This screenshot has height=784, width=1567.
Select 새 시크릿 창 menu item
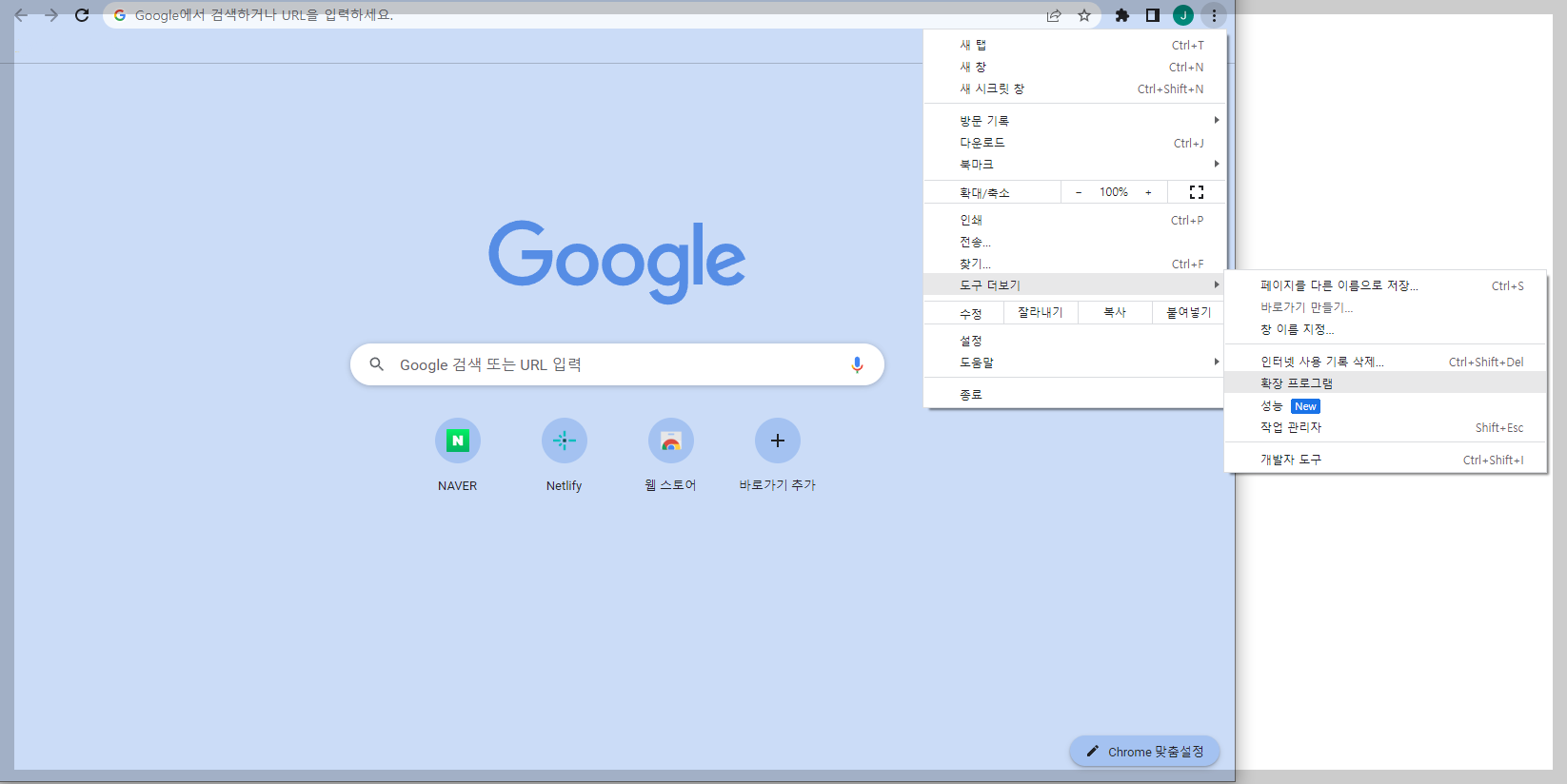(1075, 88)
